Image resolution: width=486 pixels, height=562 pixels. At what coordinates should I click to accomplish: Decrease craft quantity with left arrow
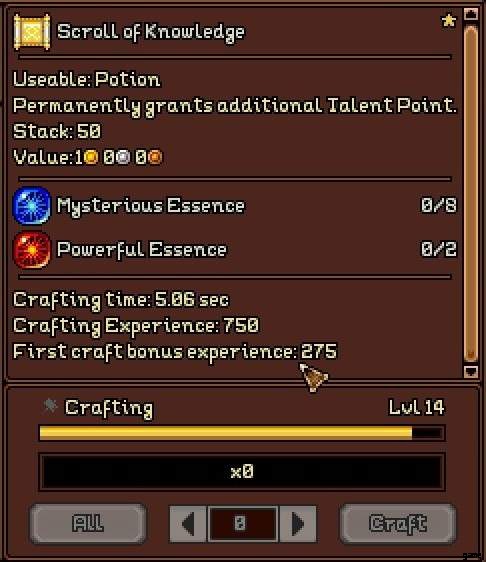coord(189,524)
